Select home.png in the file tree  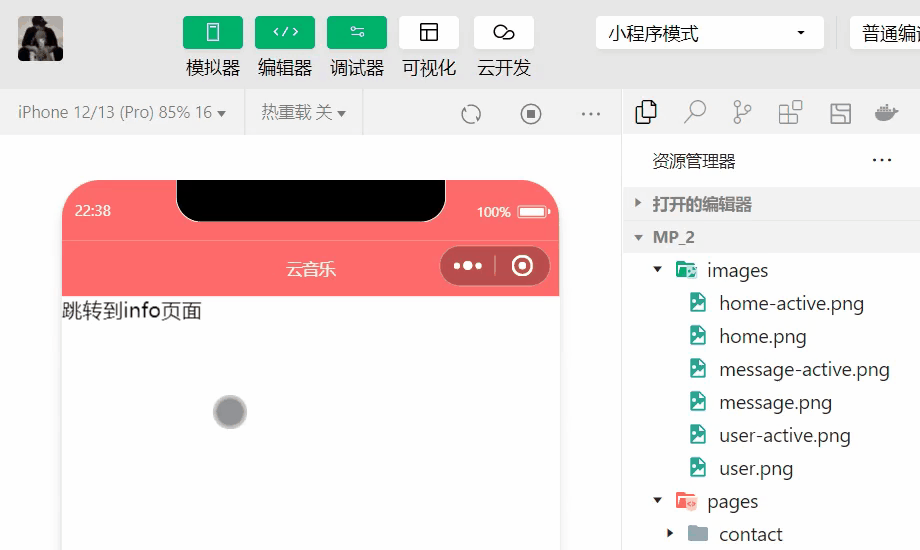pyautogui.click(x=763, y=336)
